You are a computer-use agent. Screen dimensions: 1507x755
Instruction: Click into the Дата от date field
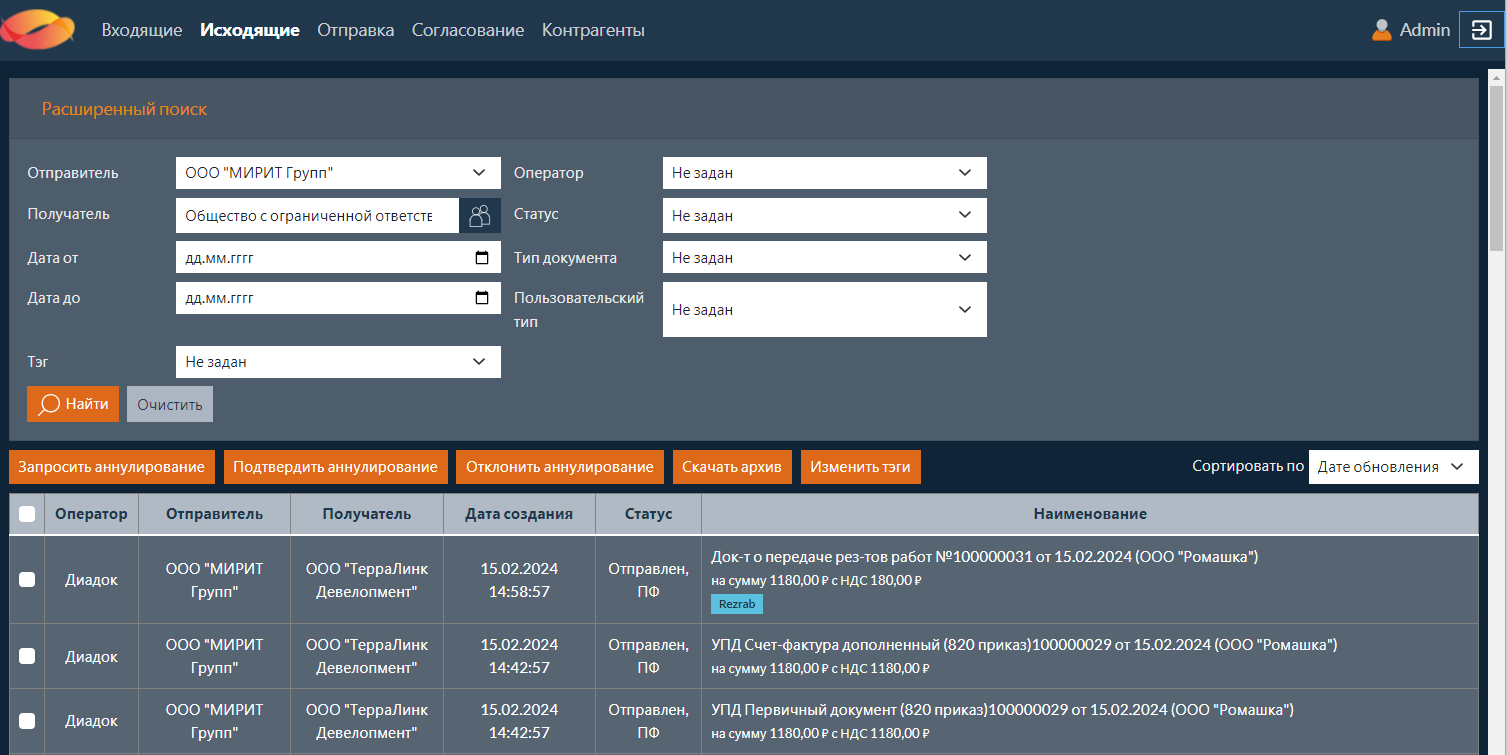338,257
